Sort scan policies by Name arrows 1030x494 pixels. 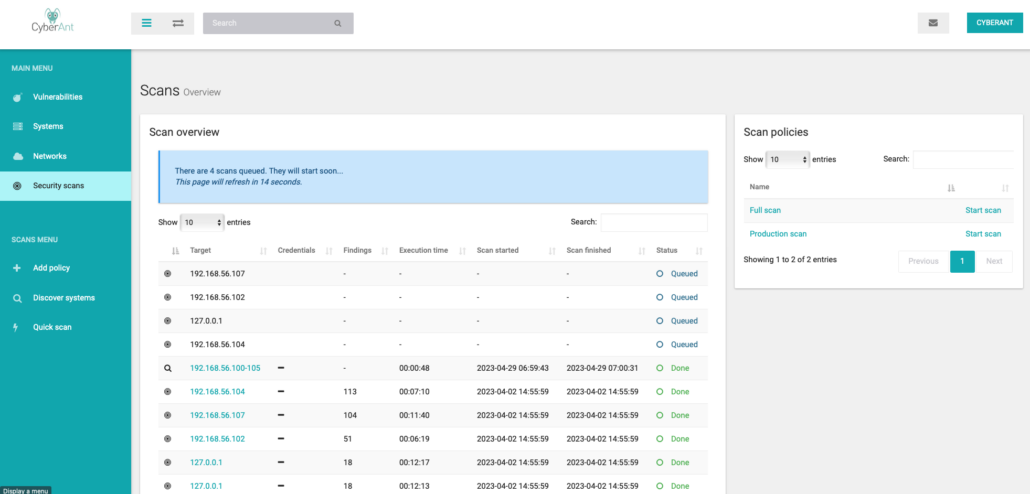pos(951,188)
